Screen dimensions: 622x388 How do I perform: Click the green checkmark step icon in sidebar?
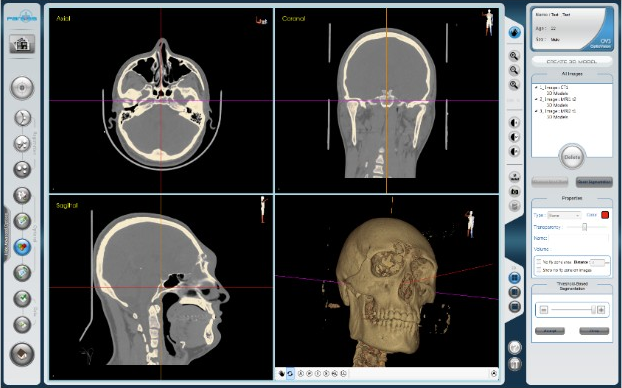tap(22, 298)
